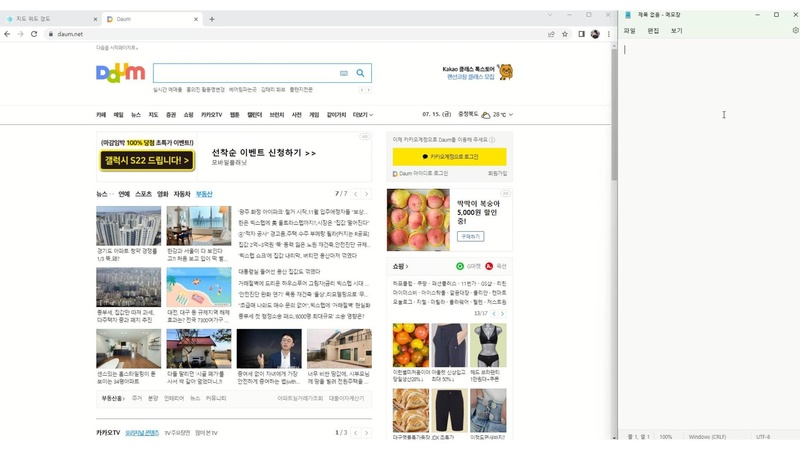Show previous trending search keywords arrow

tap(362, 90)
